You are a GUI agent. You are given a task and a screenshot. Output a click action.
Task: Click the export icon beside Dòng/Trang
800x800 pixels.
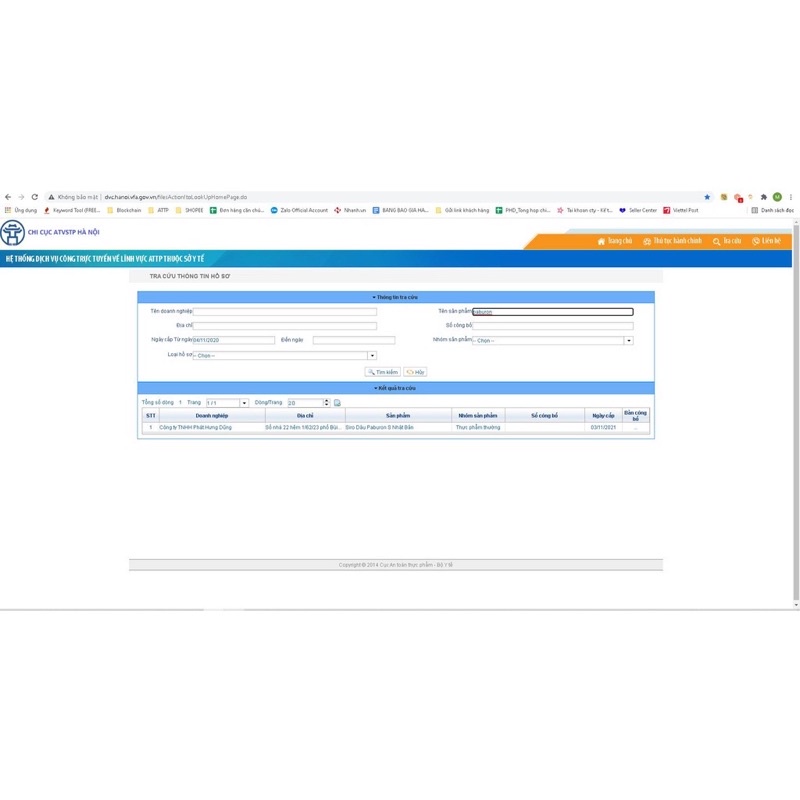coord(337,402)
